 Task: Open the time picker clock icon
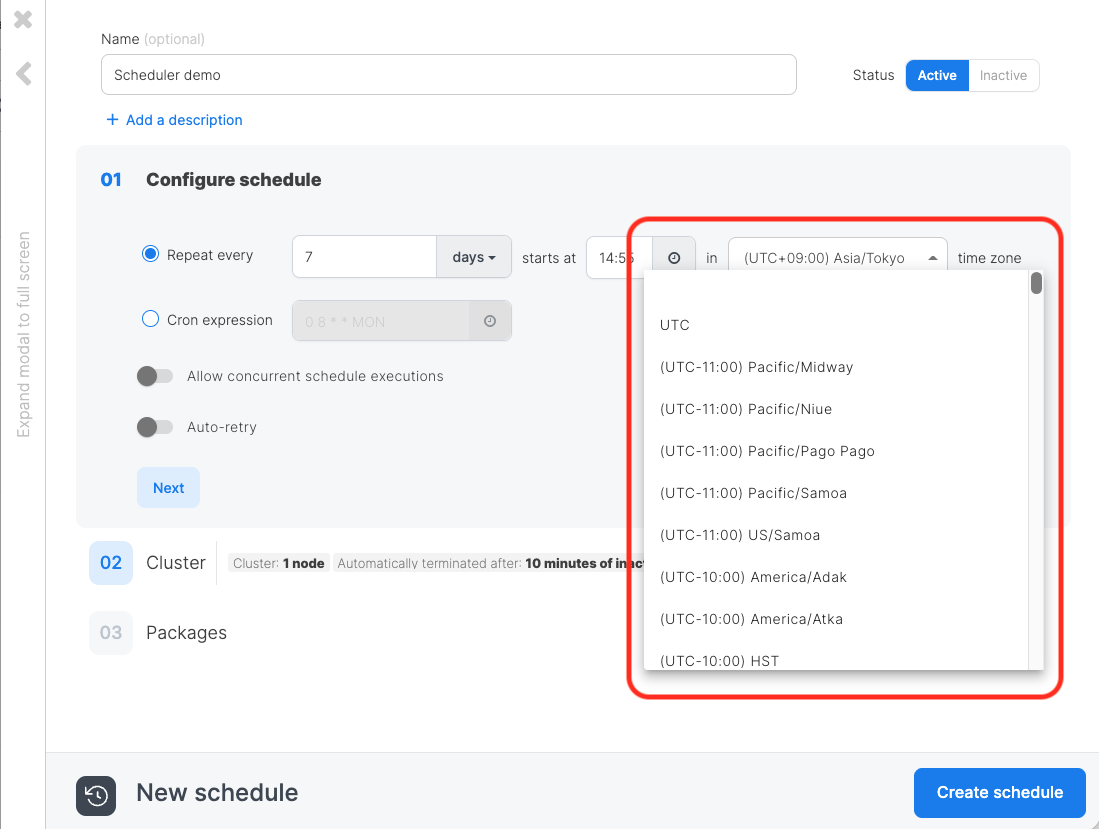674,257
